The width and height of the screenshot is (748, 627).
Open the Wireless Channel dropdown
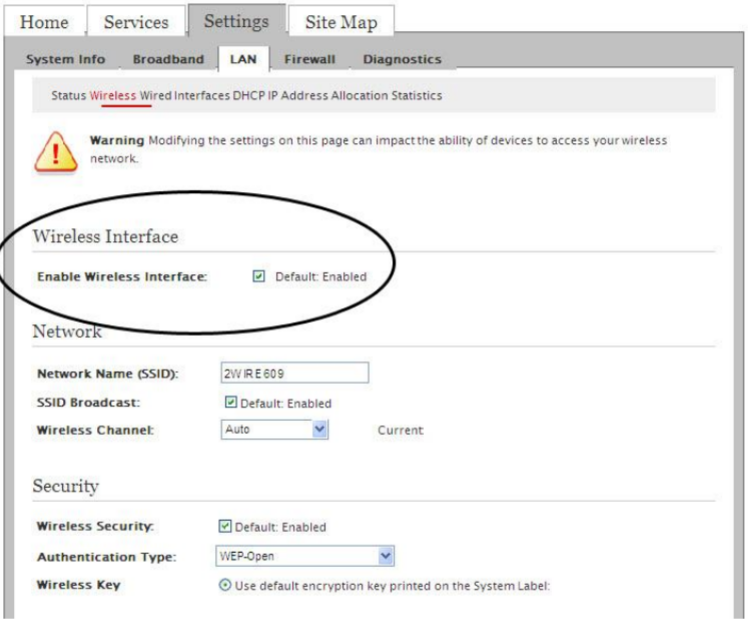point(274,429)
